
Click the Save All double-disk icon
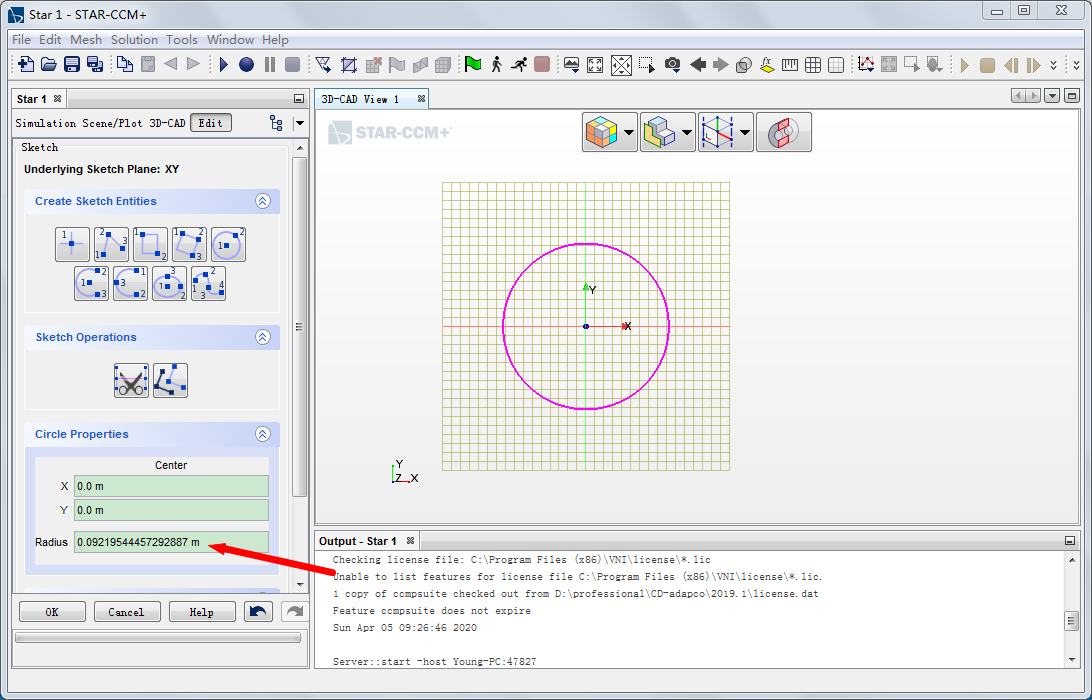(95, 65)
